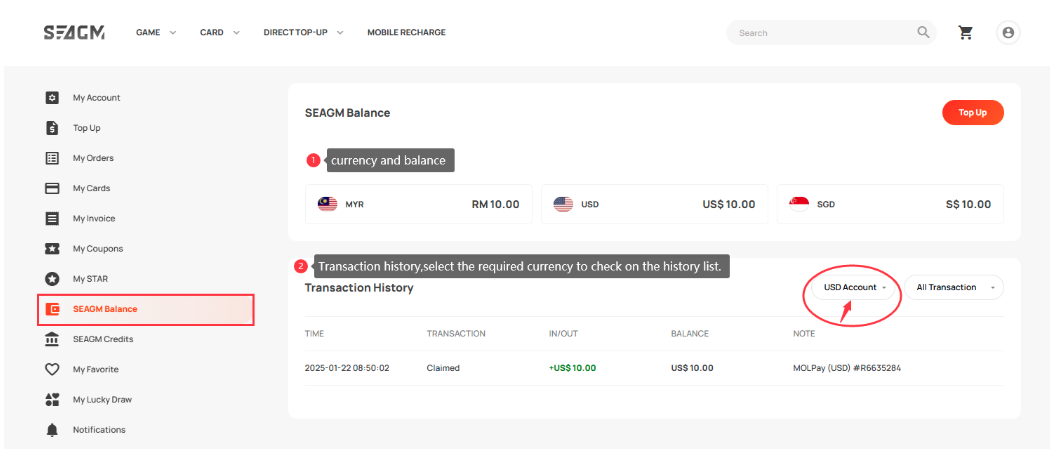Open the DIRECT TOP-UP menu
This screenshot has height=449, width=1050.
click(x=303, y=33)
